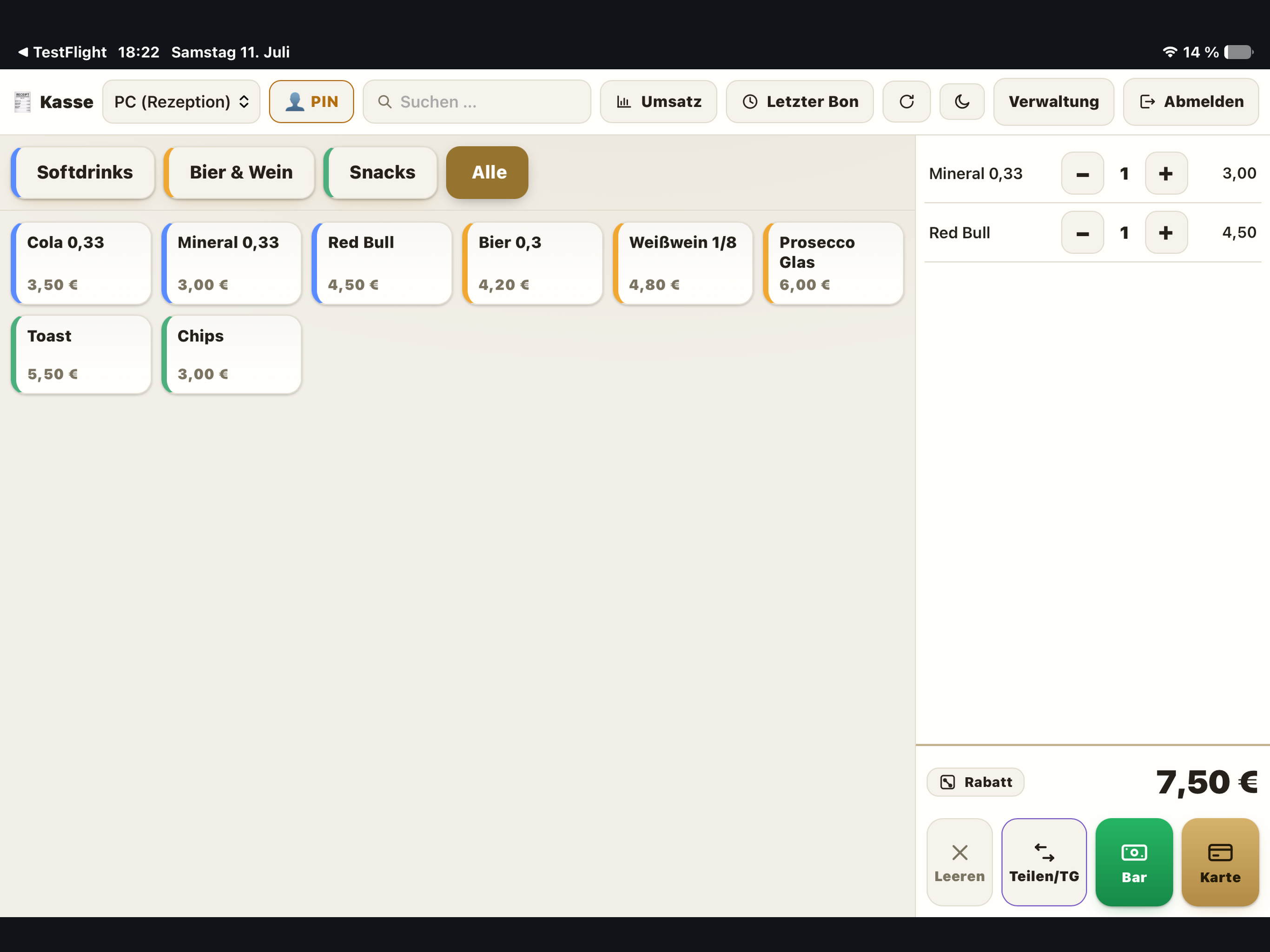Open the Umsatz revenue statistics
1270x952 pixels.
[658, 102]
